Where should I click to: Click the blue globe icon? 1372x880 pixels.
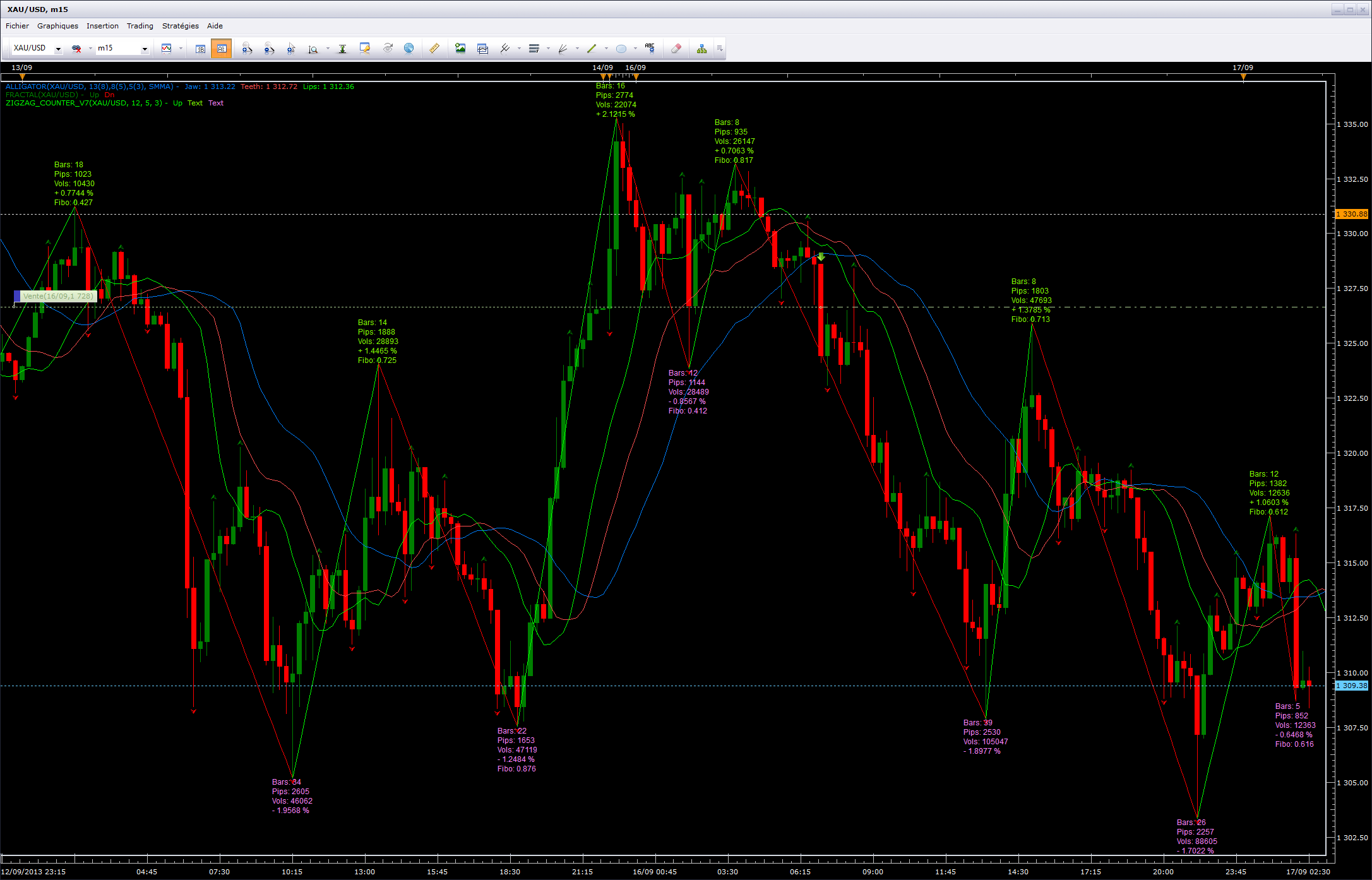409,49
